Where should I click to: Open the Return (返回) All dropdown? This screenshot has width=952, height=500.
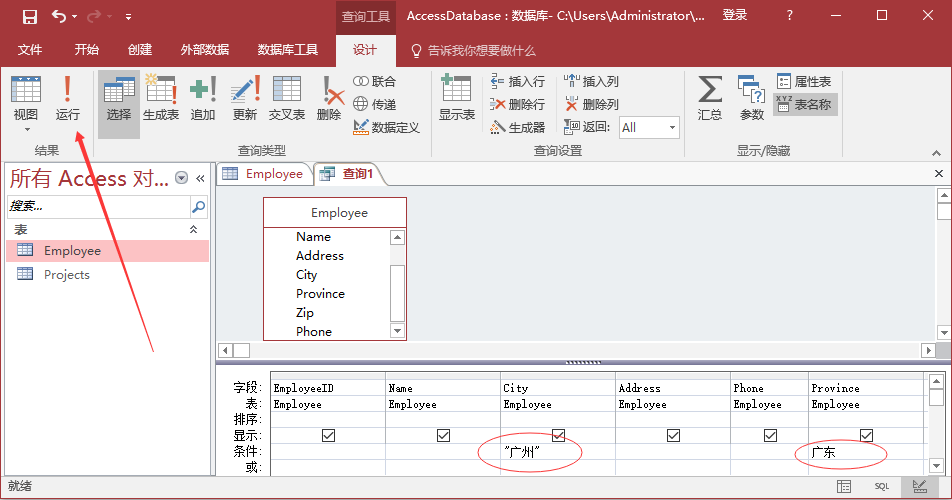click(671, 127)
